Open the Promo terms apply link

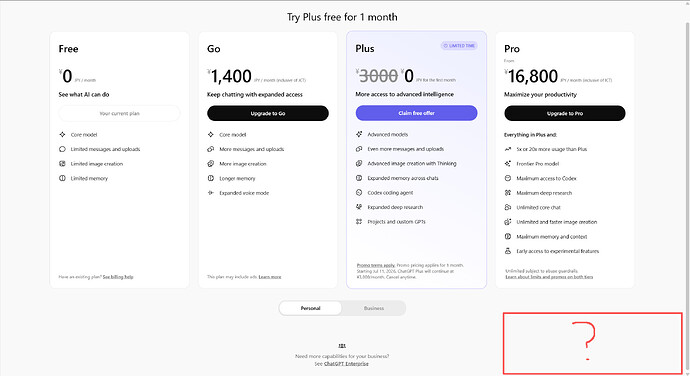click(x=375, y=265)
